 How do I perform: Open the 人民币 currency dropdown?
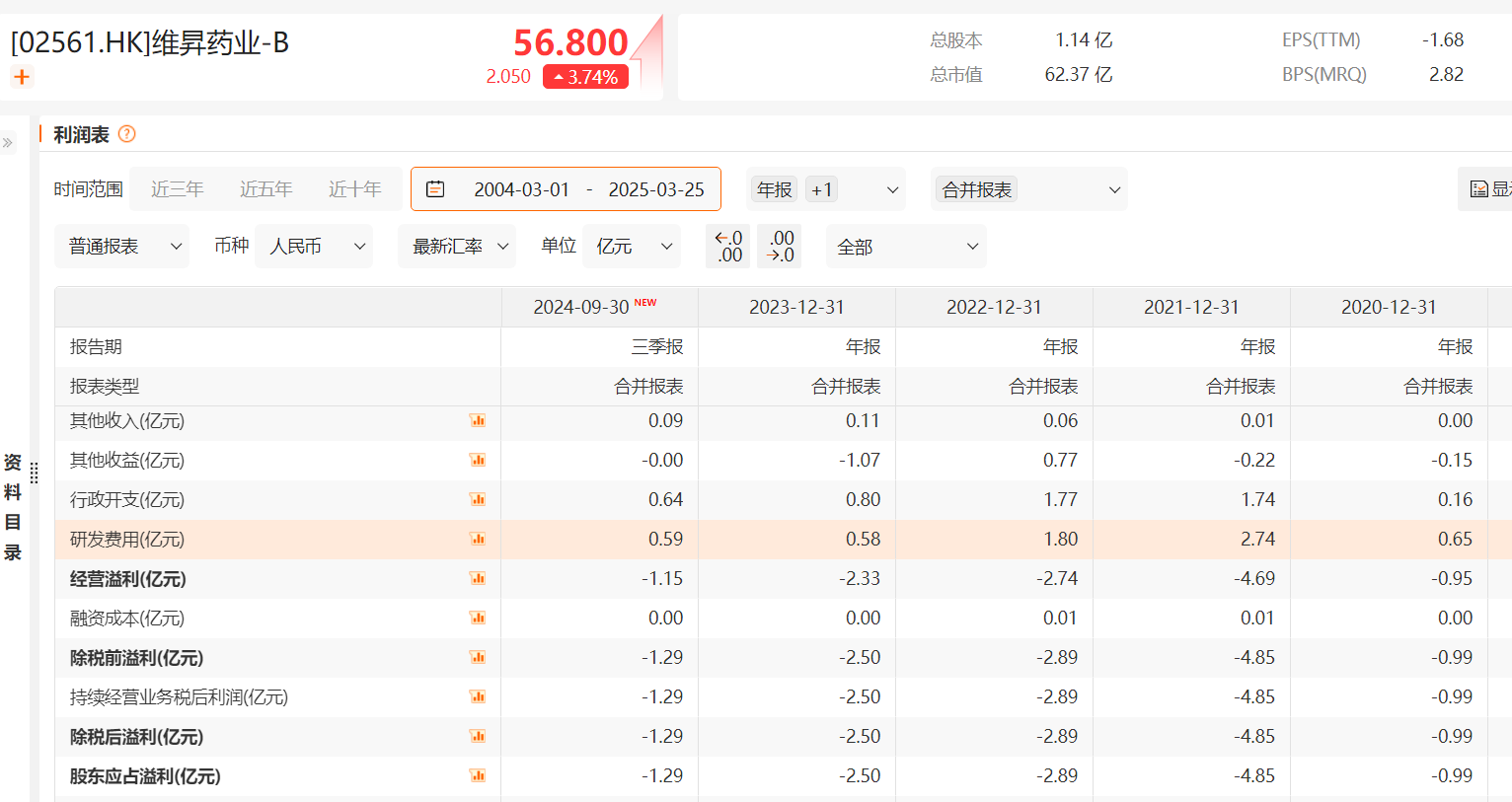(x=314, y=247)
